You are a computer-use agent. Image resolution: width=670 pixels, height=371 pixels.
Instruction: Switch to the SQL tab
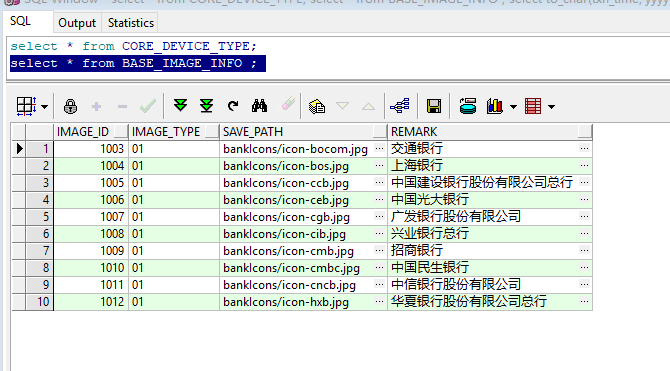click(20, 21)
